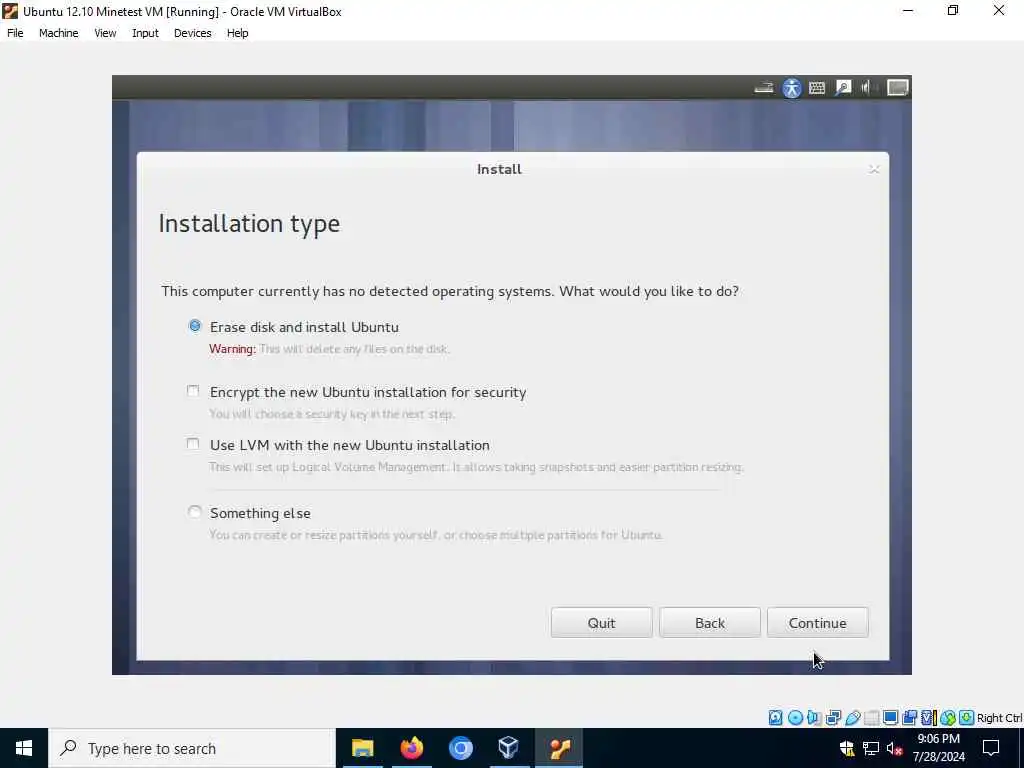Click the Right Ctrl host key label
The image size is (1024, 768).
(999, 718)
